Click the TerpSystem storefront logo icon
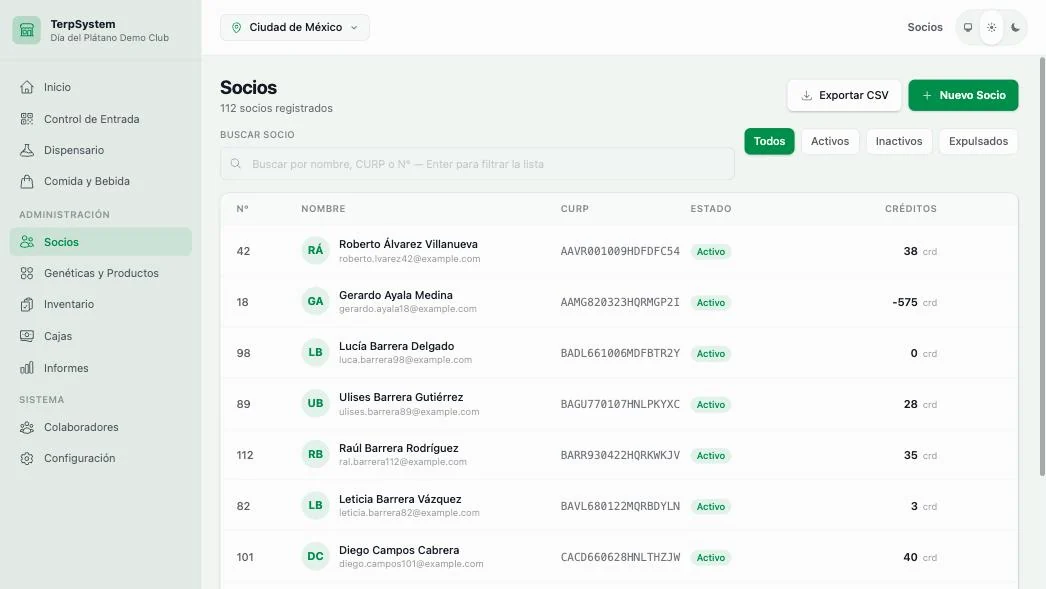The height and width of the screenshot is (589, 1046). point(27,30)
